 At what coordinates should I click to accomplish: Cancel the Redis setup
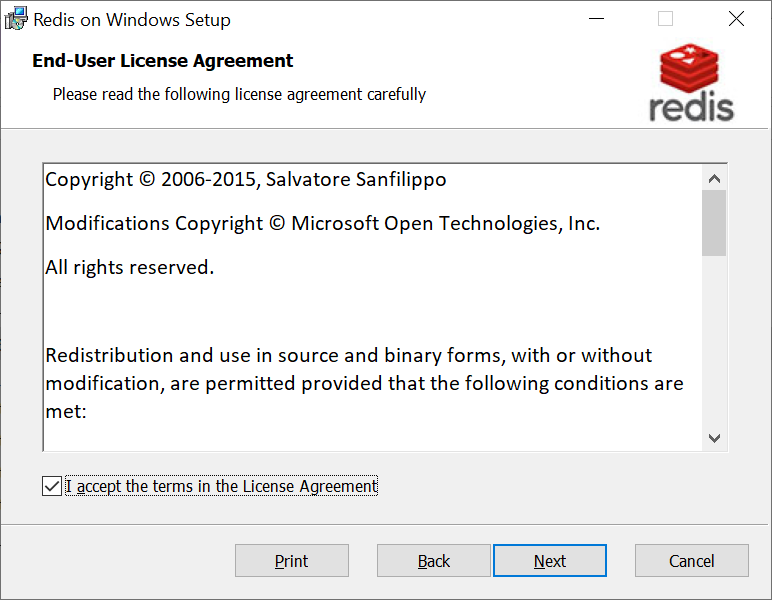click(692, 561)
